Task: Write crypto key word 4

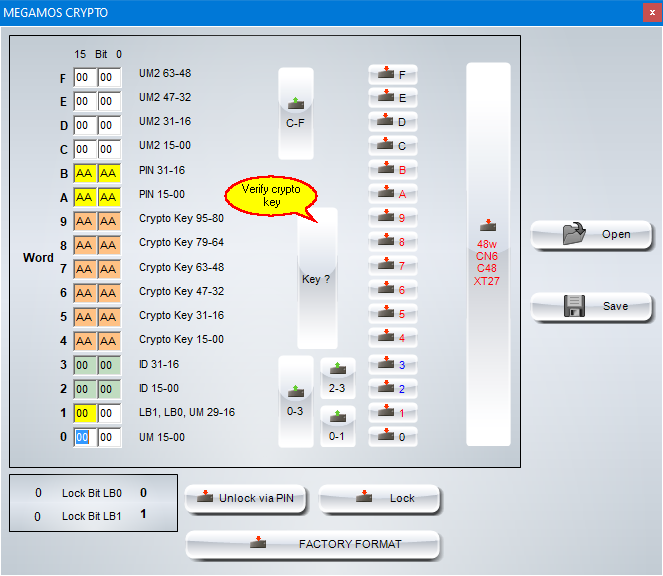Action: (x=393, y=338)
